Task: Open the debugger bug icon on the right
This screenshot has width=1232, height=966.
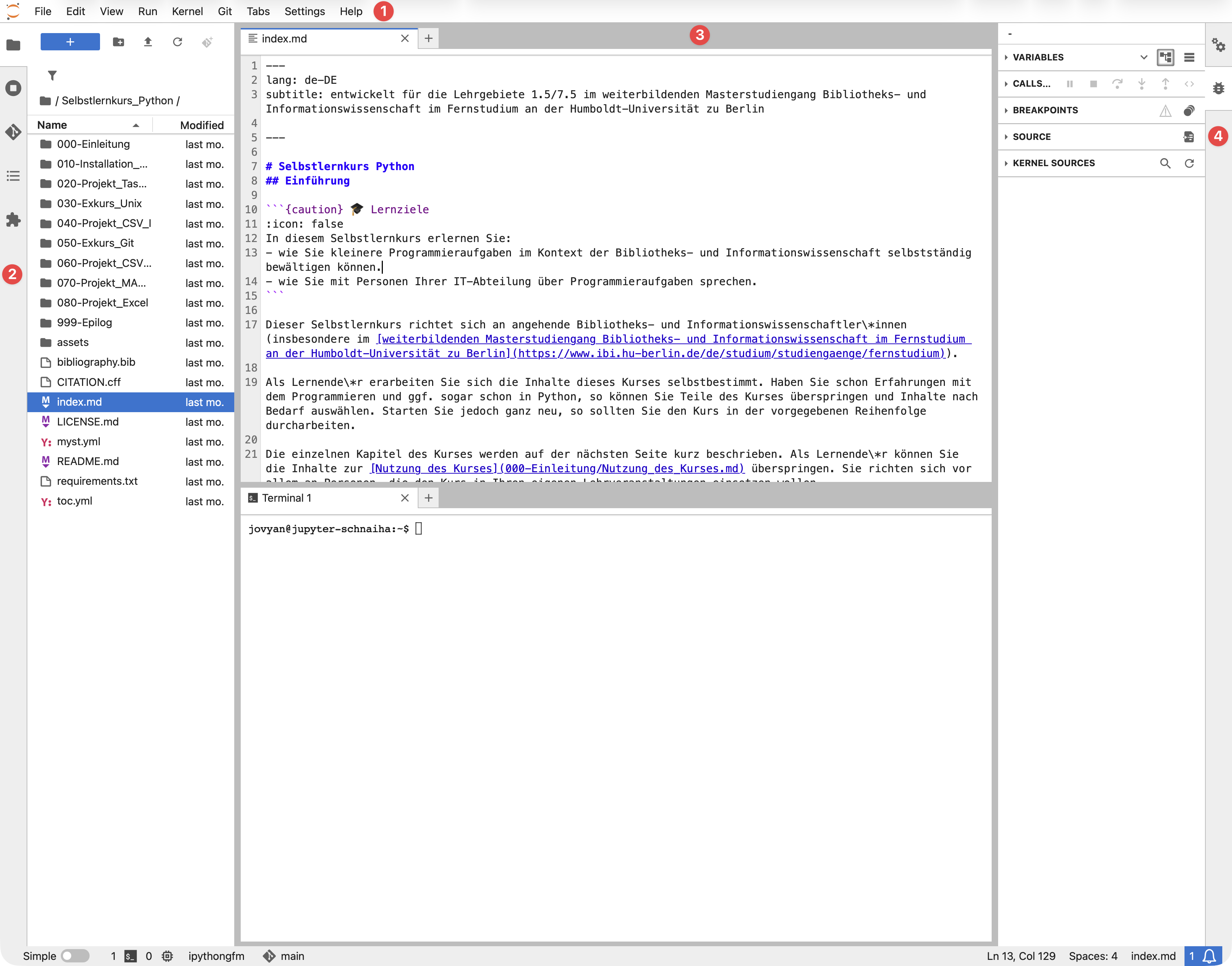Action: click(x=1219, y=88)
